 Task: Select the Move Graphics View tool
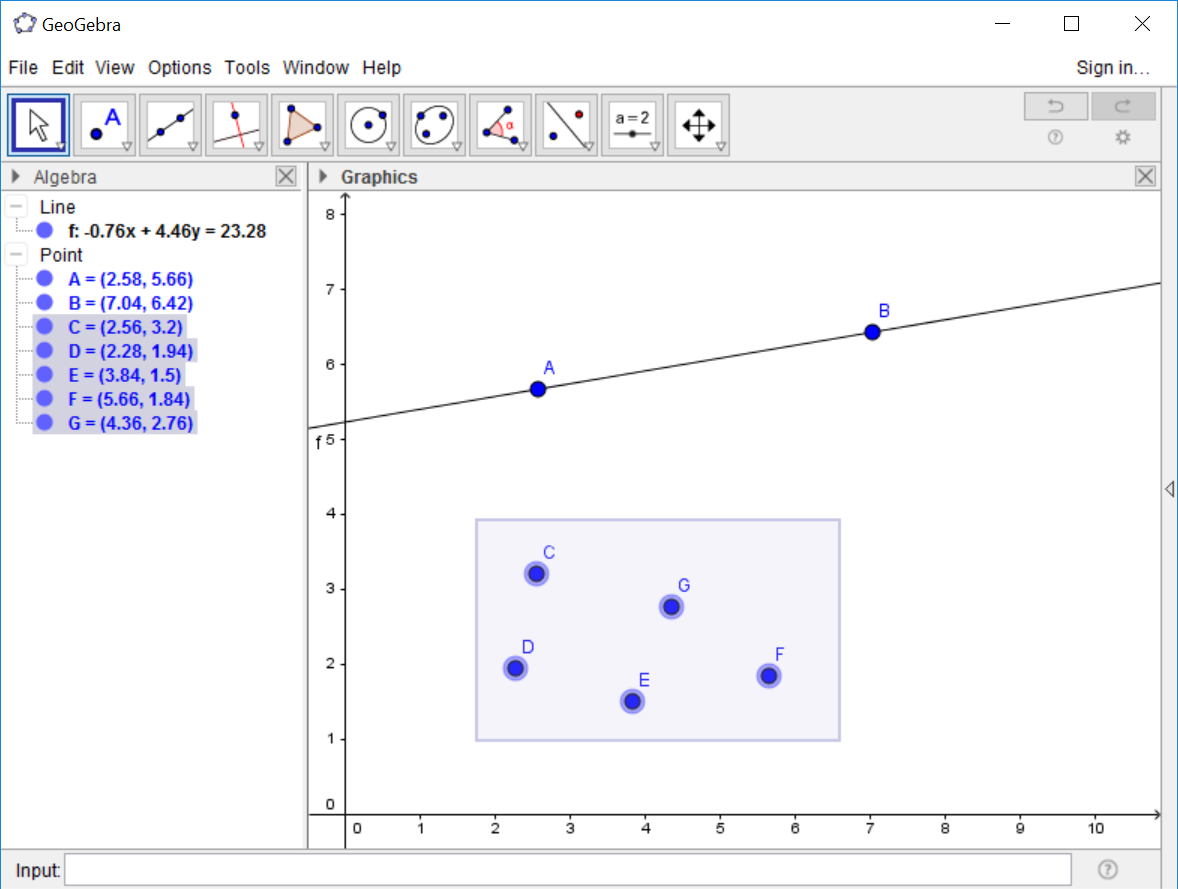(699, 124)
